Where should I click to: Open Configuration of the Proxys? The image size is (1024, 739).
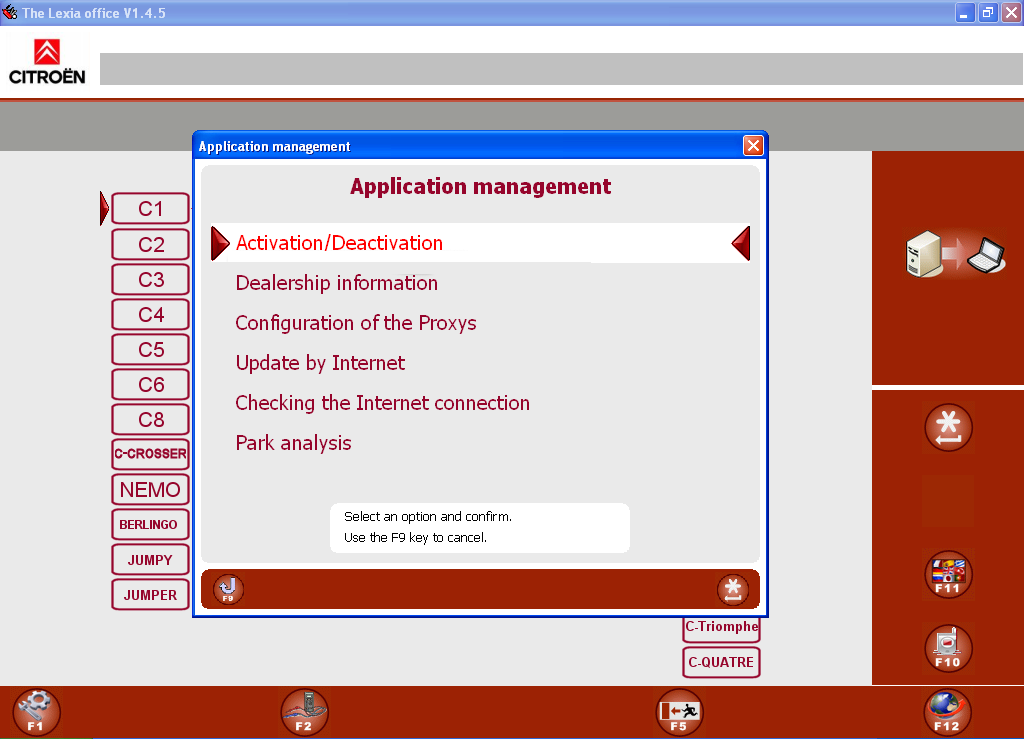pos(356,323)
